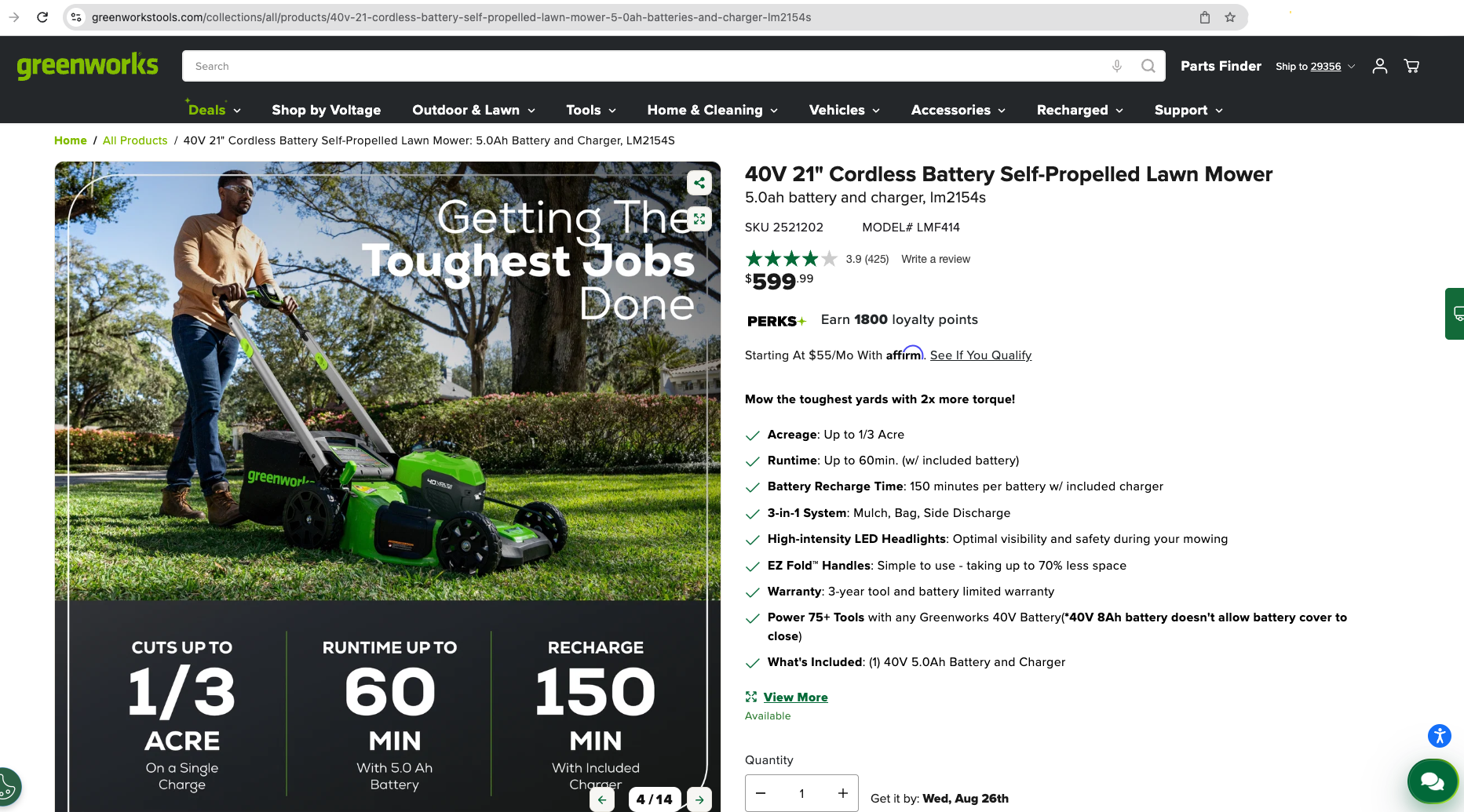This screenshot has width=1464, height=812.
Task: Show previous product image
Action: click(602, 799)
